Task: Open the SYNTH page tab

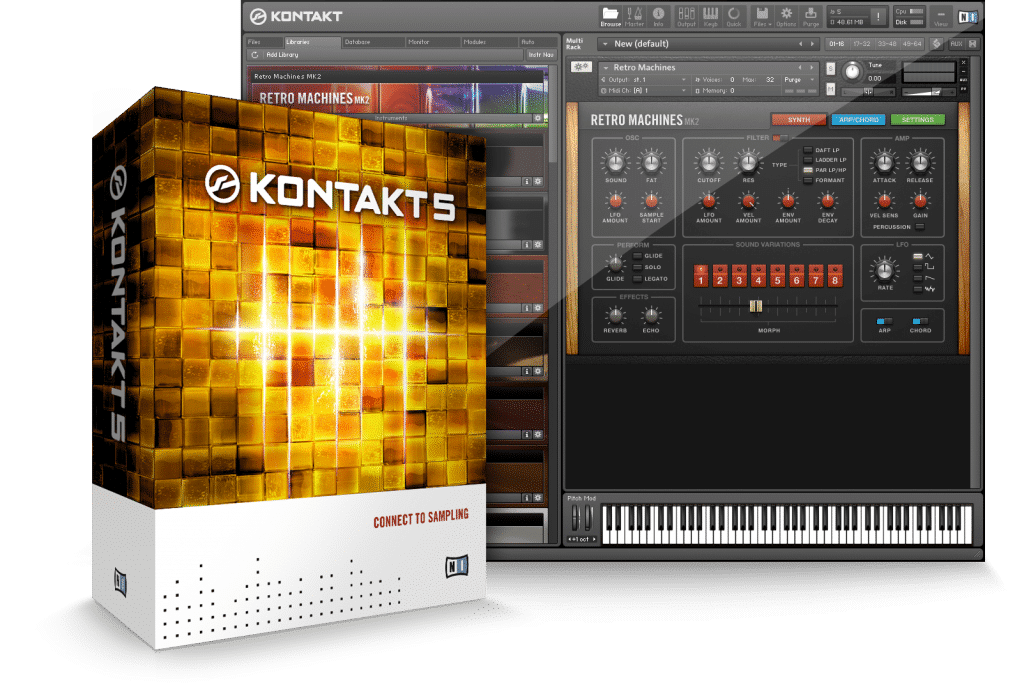Action: point(799,120)
